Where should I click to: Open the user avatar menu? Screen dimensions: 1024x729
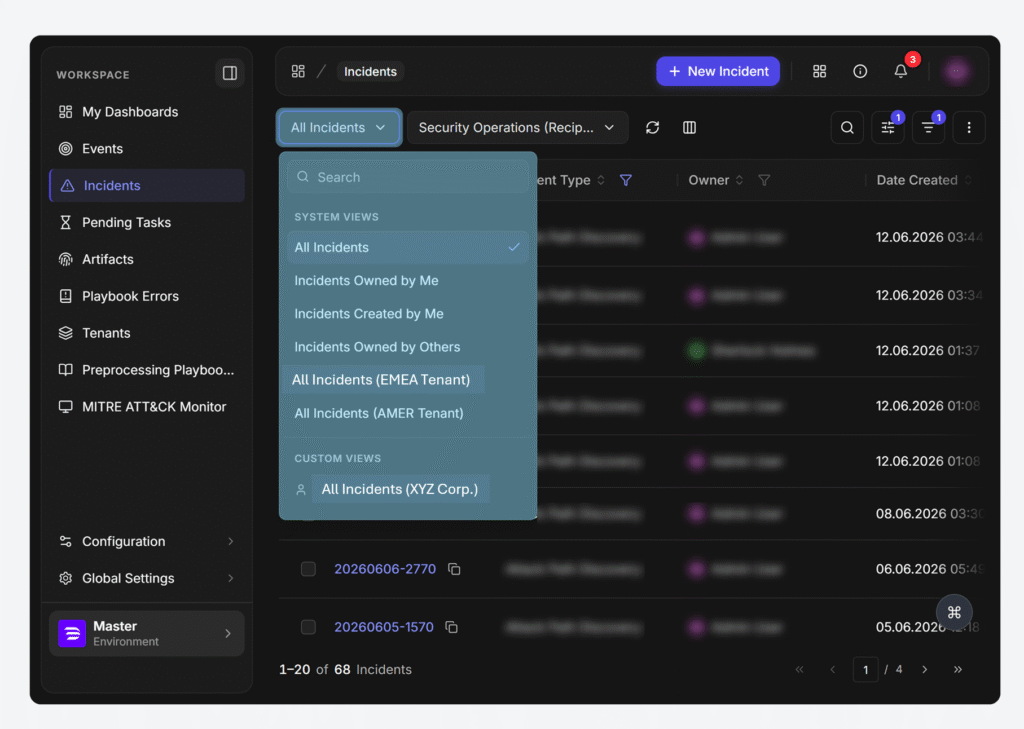point(957,71)
